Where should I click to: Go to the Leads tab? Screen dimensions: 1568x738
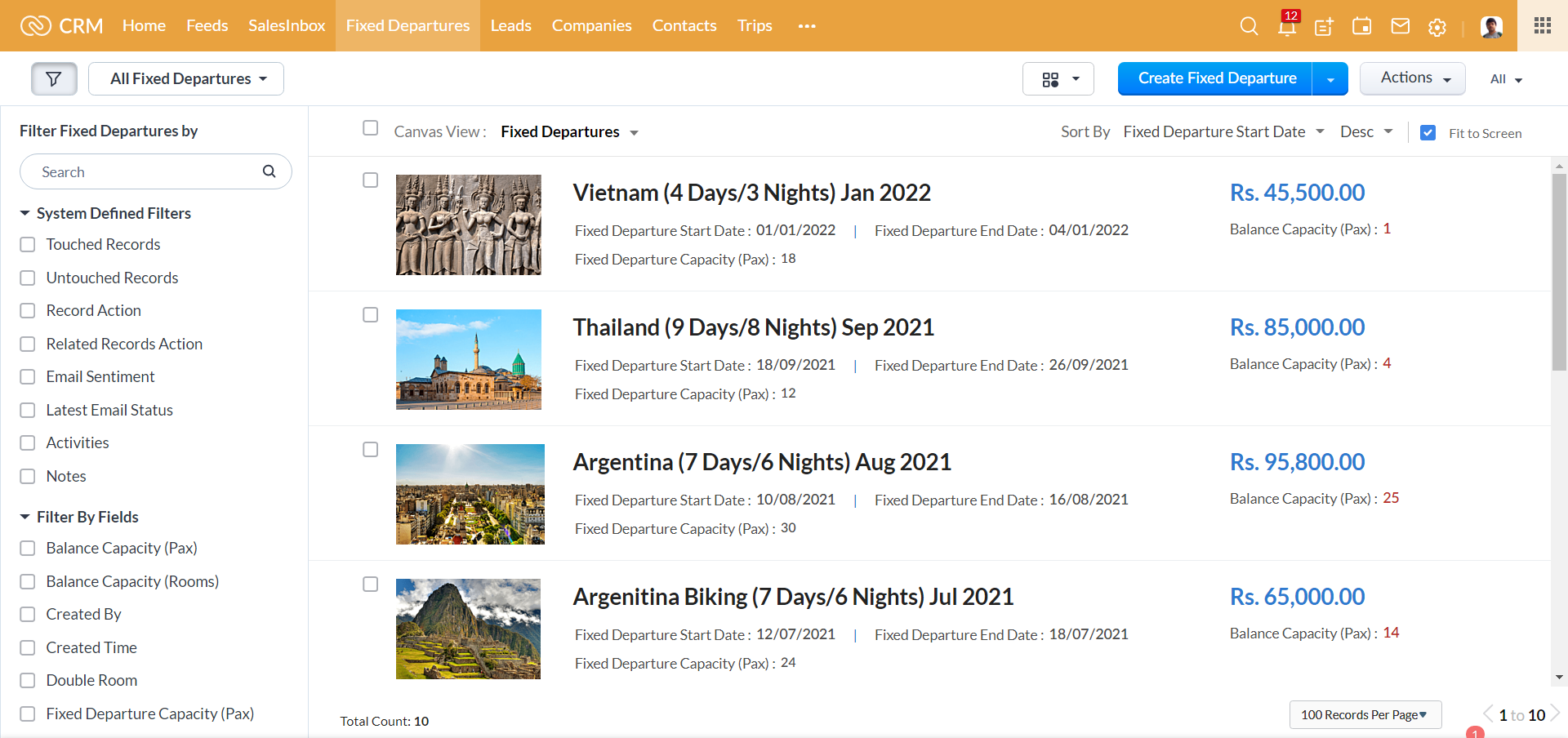[510, 26]
